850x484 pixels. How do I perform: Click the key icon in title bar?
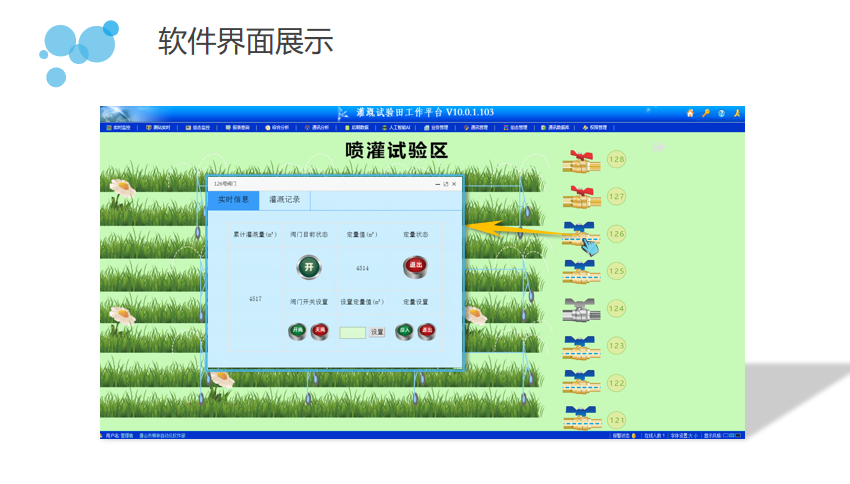pyautogui.click(x=706, y=113)
